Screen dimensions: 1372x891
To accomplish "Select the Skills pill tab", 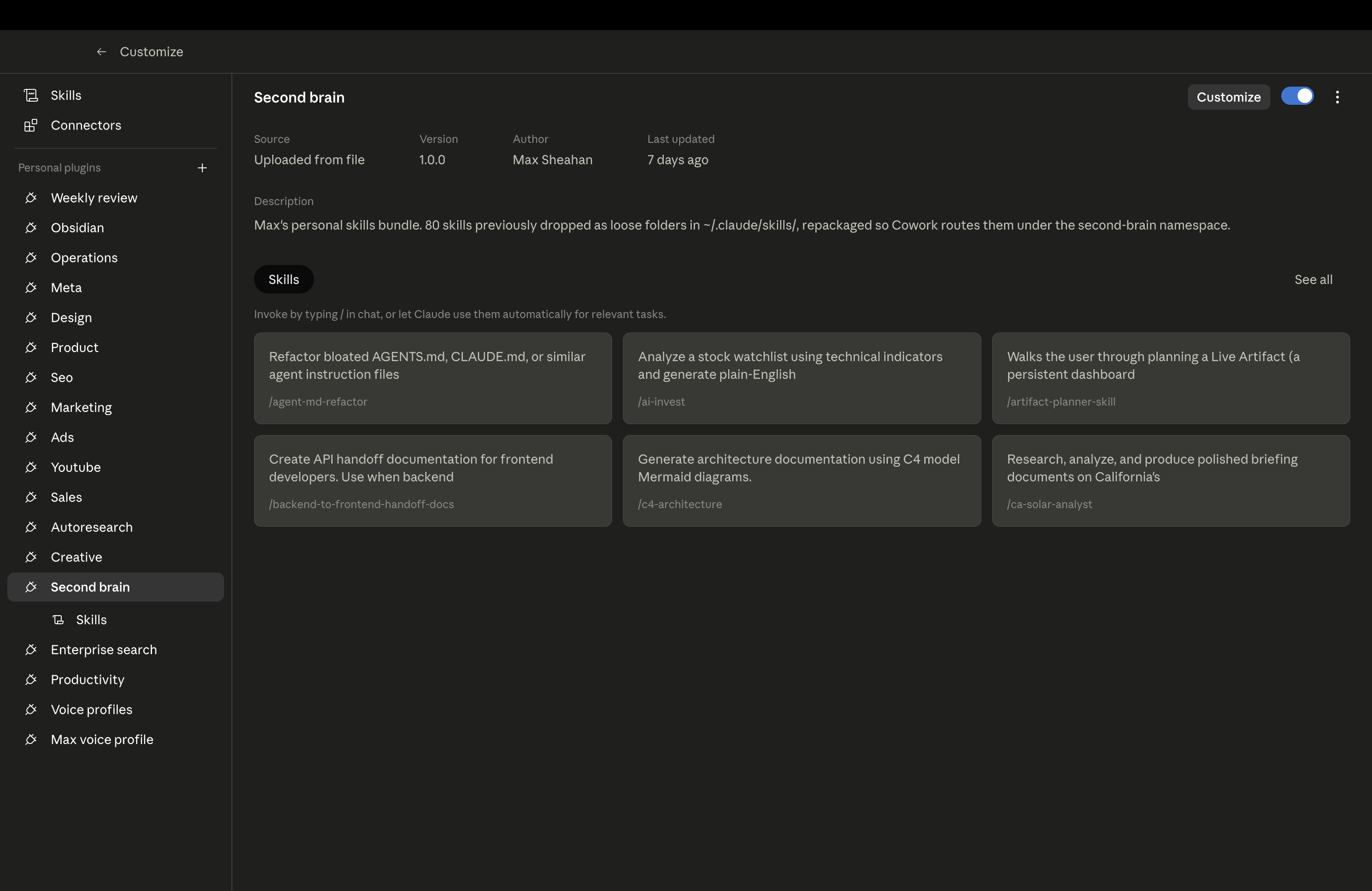I will coord(284,279).
